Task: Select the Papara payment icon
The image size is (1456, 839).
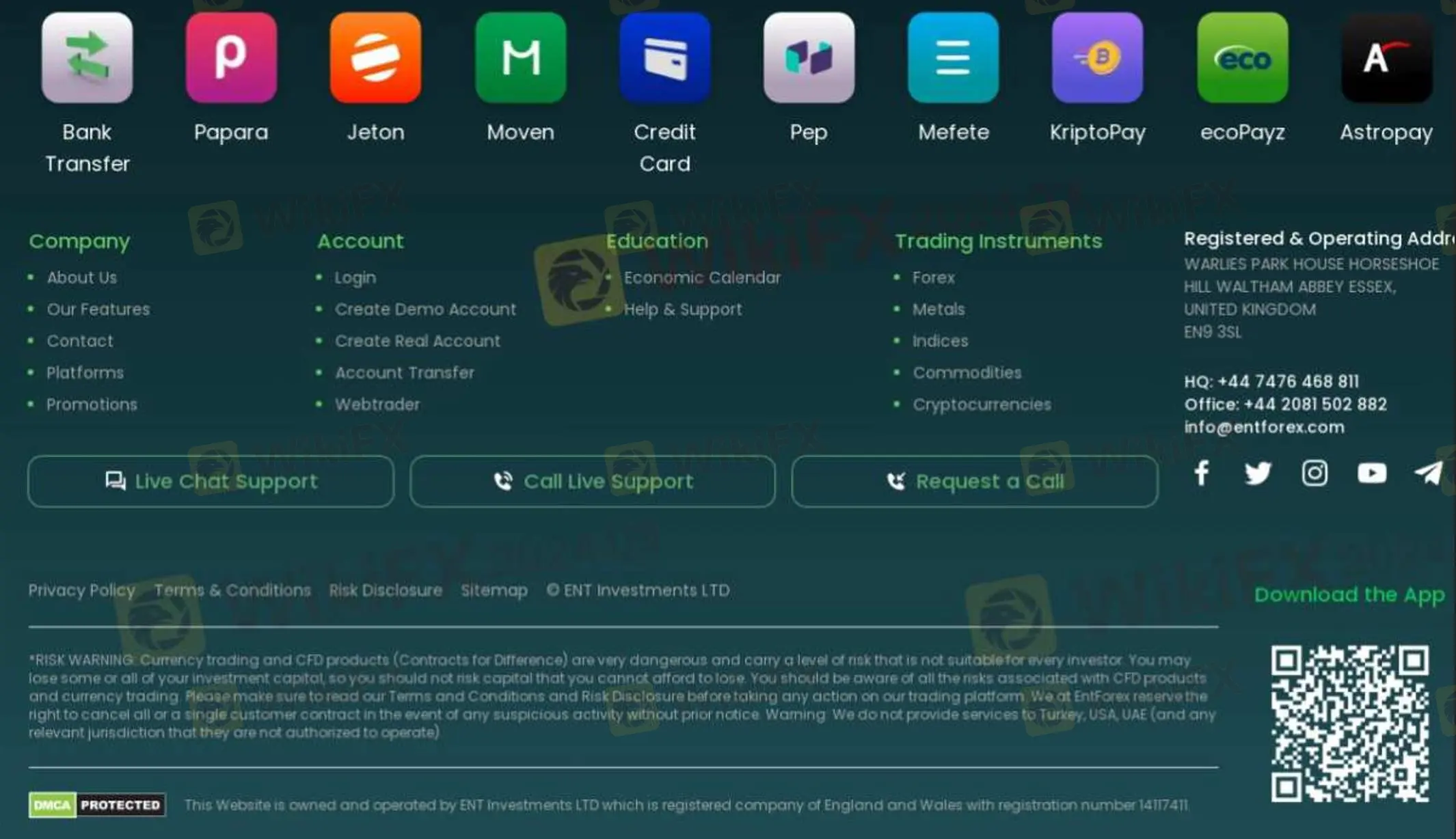Action: (x=231, y=57)
